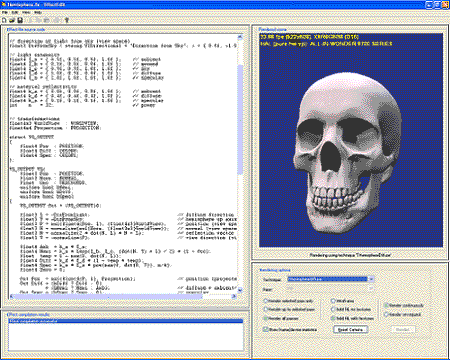Image resolution: width=450 pixels, height=360 pixels.
Task: Choose Wireframe fill mode
Action: click(342, 301)
